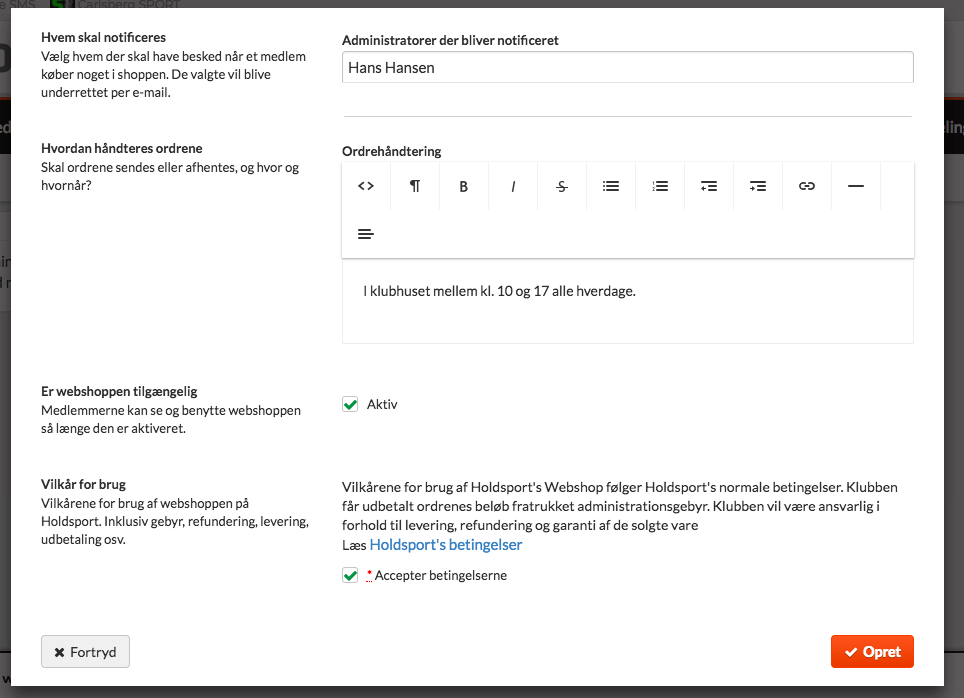Image resolution: width=964 pixels, height=698 pixels.
Task: Click administrator field containing Hans Hansen
Action: tap(628, 67)
